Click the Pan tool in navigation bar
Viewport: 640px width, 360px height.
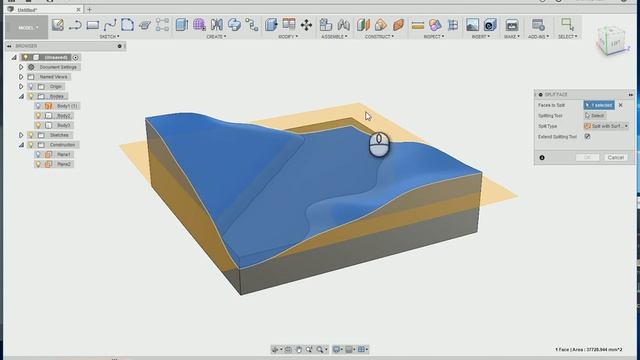299,349
